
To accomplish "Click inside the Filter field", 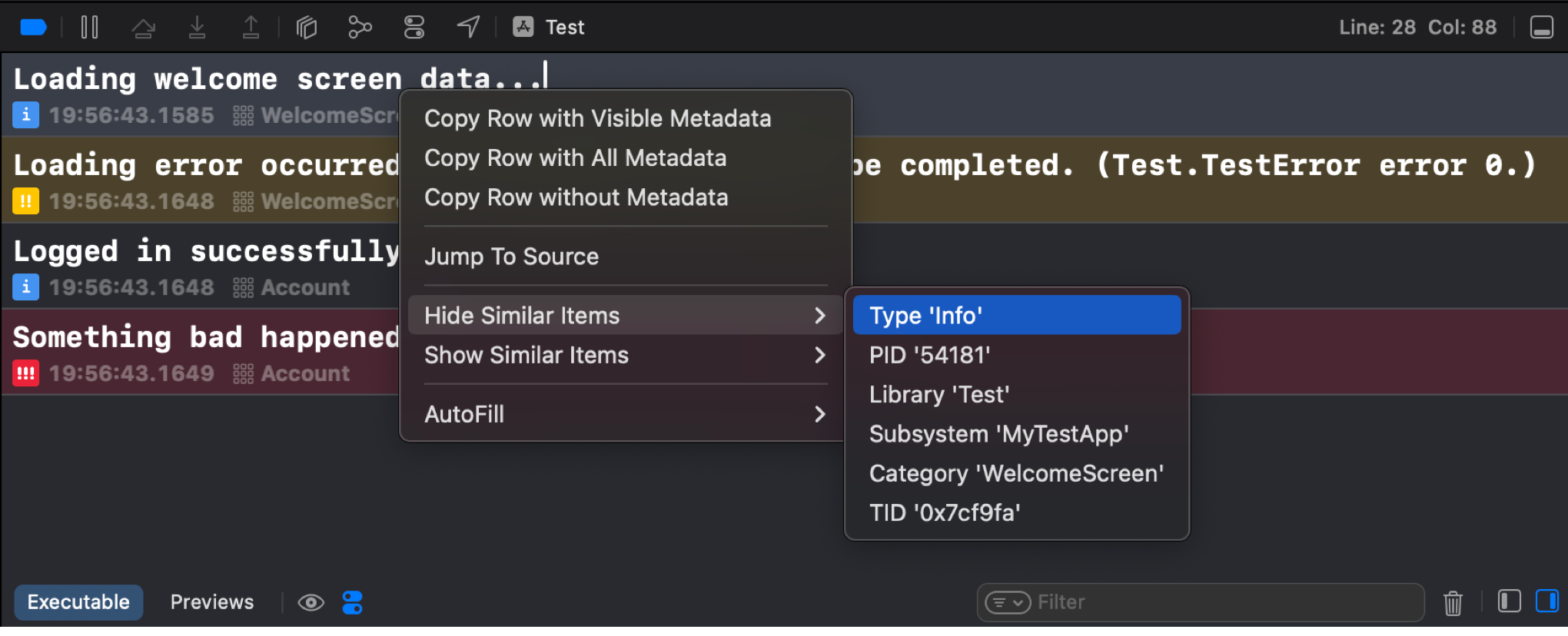I will pyautogui.click(x=1199, y=602).
